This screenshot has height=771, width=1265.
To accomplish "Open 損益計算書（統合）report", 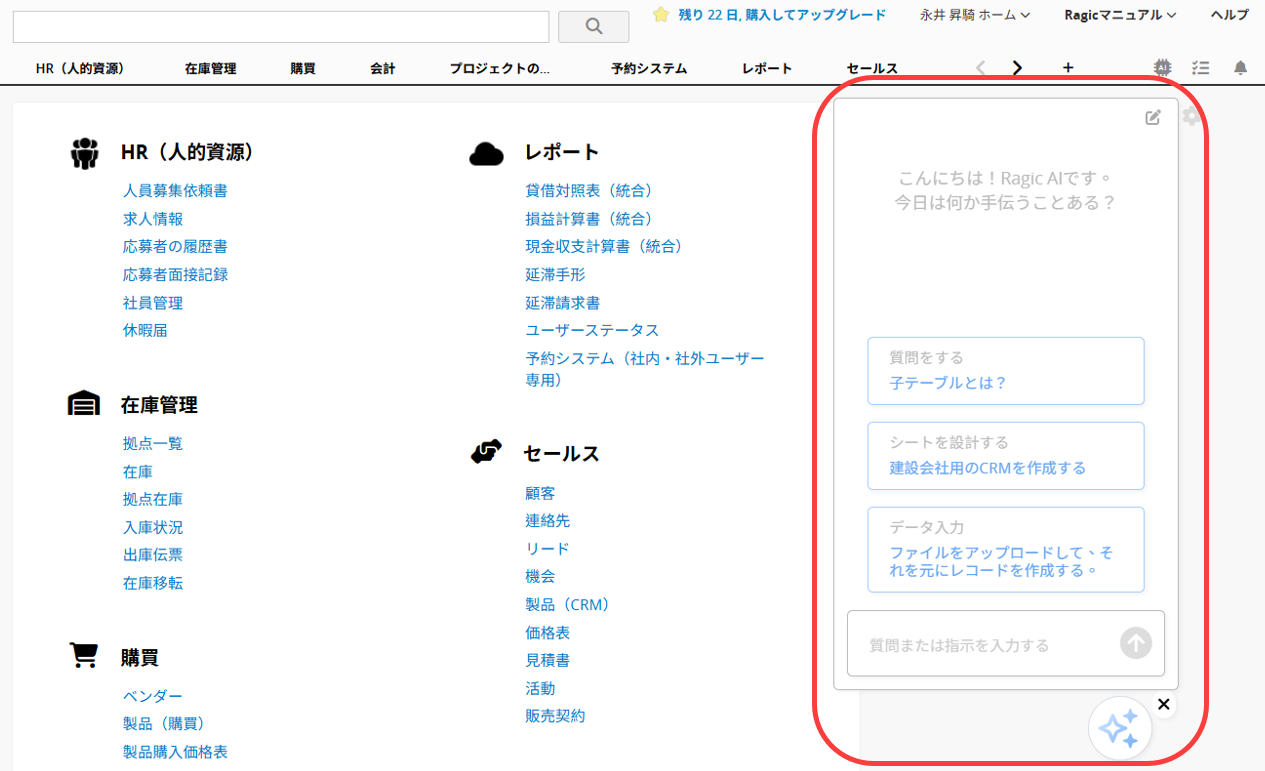I will click(x=592, y=218).
